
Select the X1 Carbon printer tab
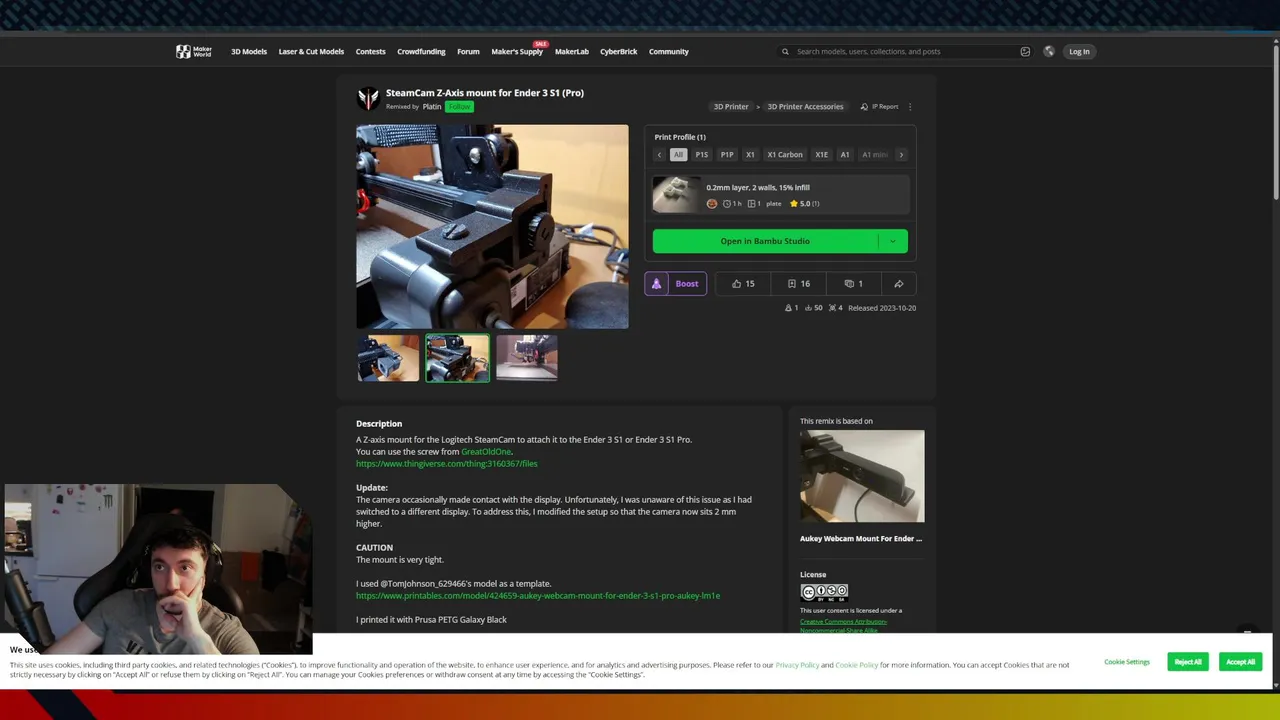pos(785,155)
